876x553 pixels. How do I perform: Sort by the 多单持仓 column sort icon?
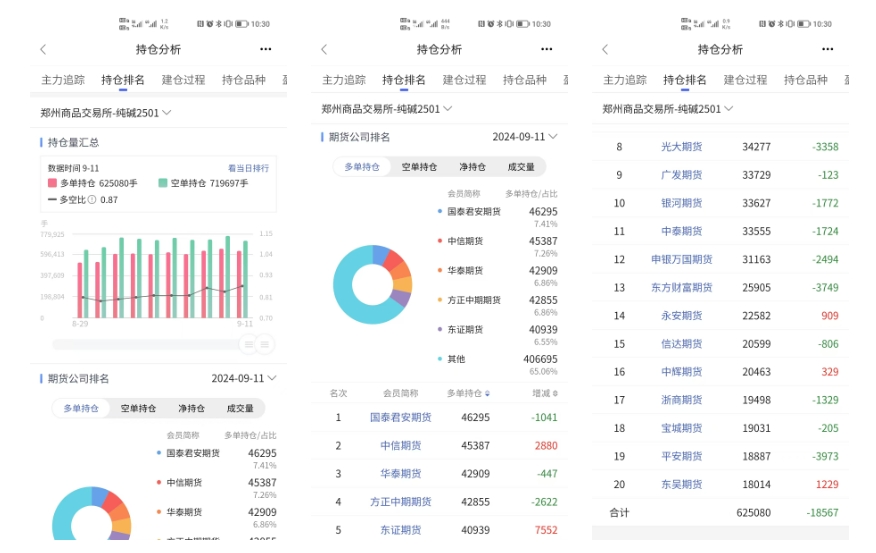(x=488, y=394)
